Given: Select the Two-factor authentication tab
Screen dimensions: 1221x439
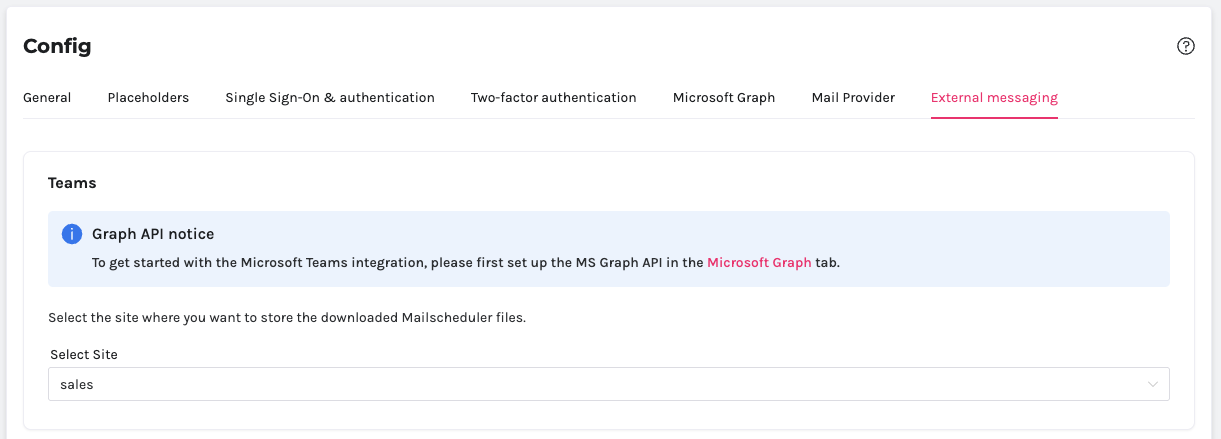Looking at the screenshot, I should coord(553,98).
